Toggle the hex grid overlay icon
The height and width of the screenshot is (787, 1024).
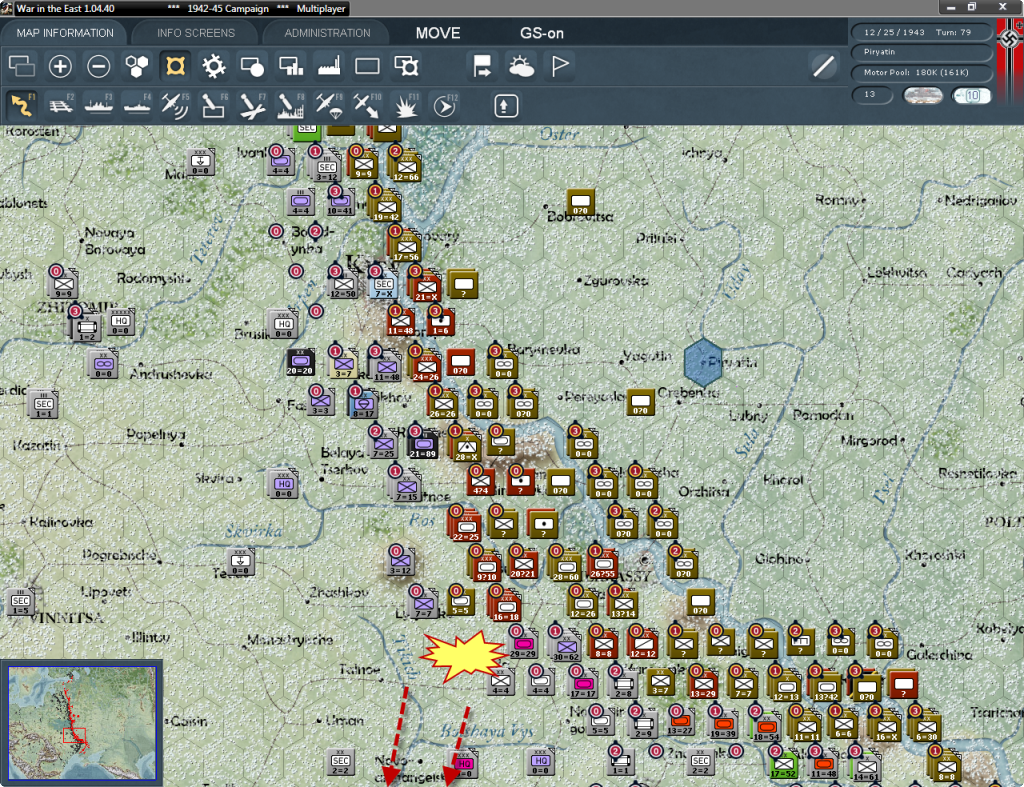point(136,66)
